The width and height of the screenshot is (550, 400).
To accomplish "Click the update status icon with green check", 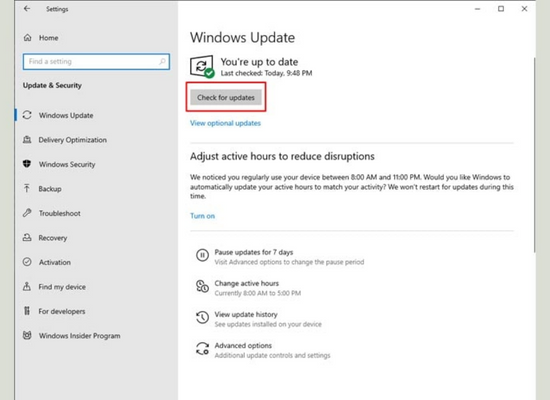I will click(x=202, y=66).
